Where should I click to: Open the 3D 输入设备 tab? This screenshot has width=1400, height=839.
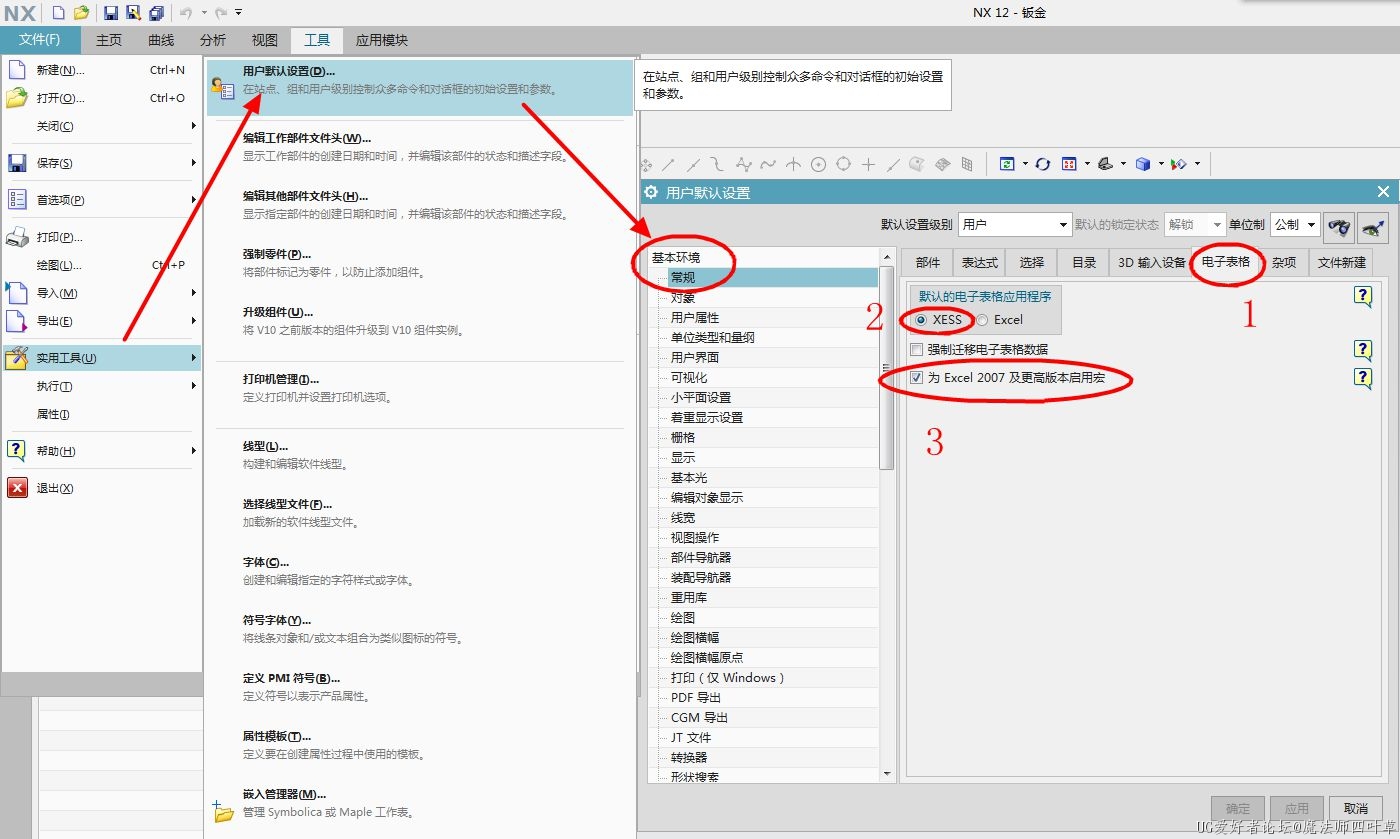click(x=1150, y=262)
